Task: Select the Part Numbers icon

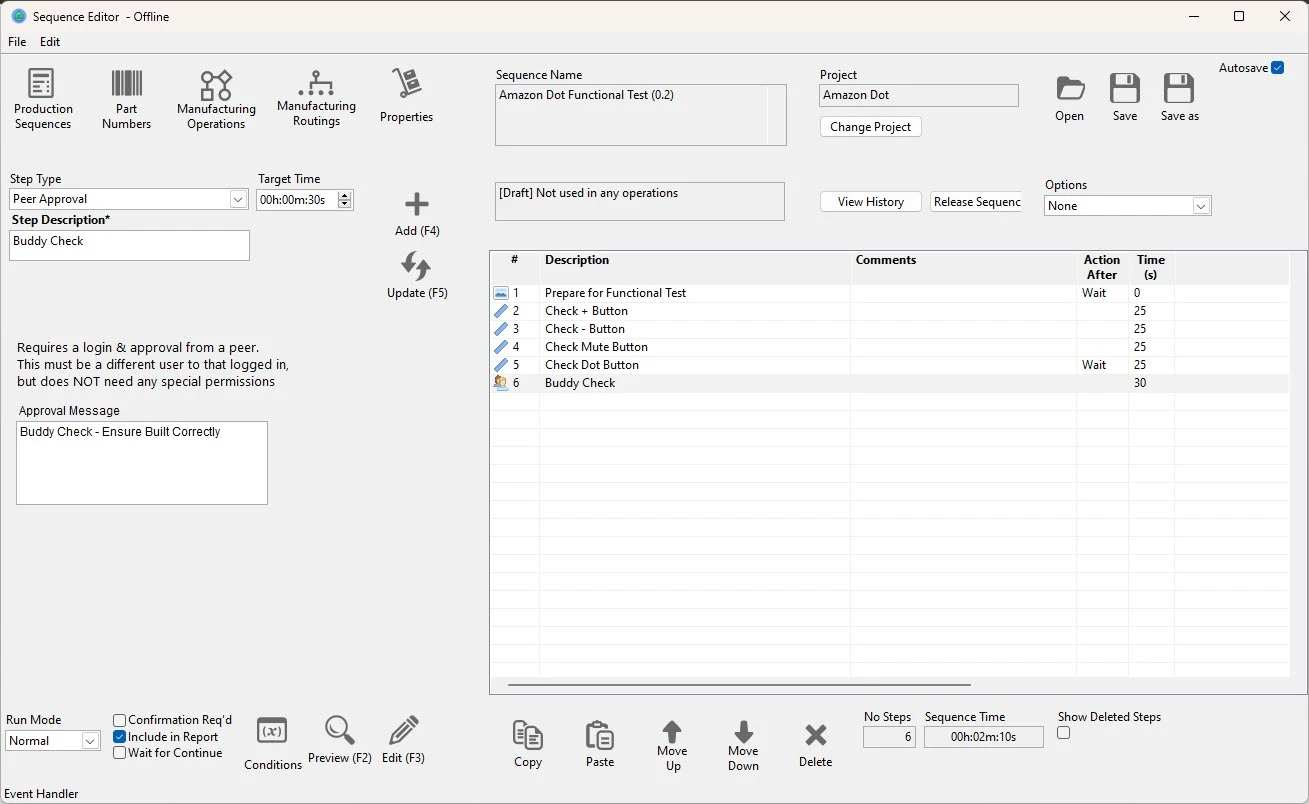Action: 126,97
